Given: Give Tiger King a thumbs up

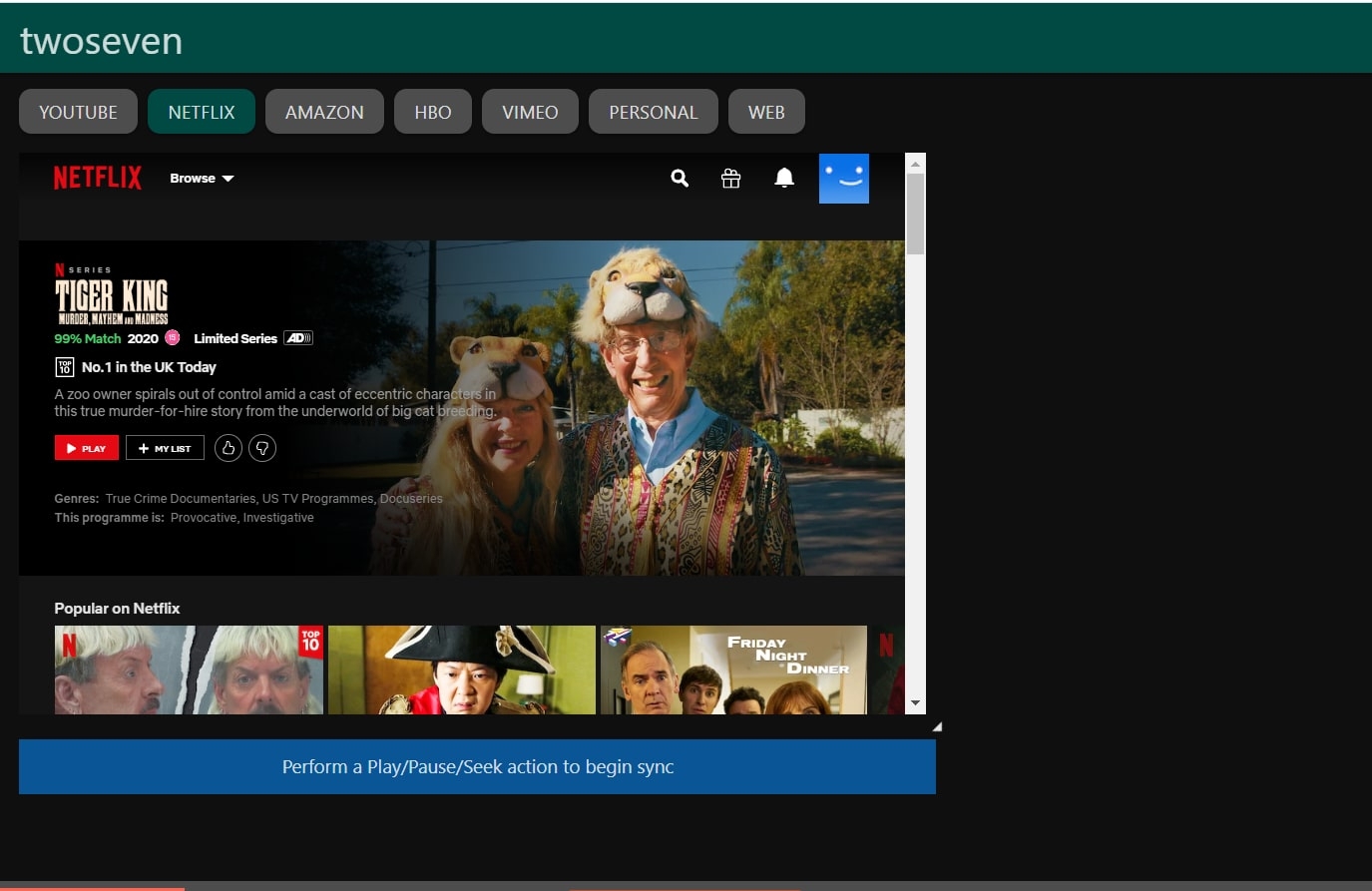Looking at the screenshot, I should pyautogui.click(x=228, y=448).
